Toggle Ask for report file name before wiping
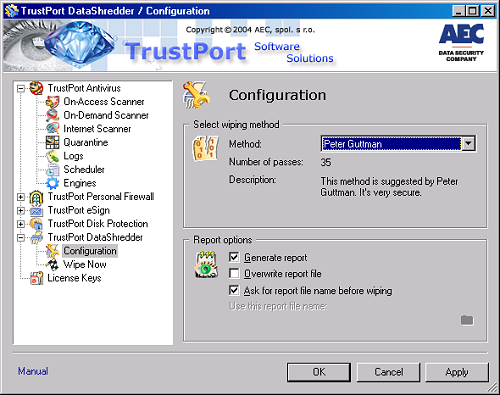500x395 pixels. coord(234,290)
